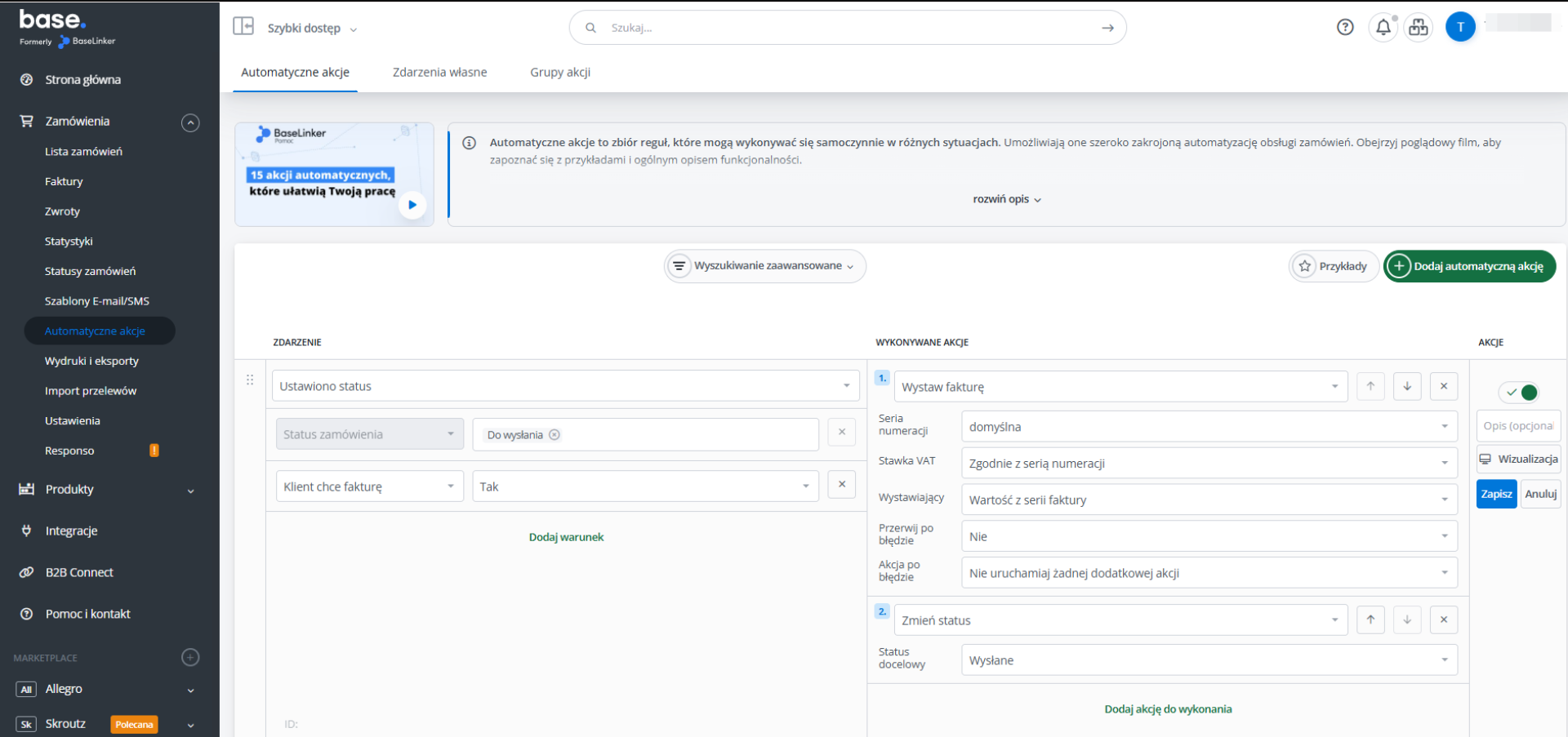Image resolution: width=1568 pixels, height=737 pixels.
Task: Open the Seria numeracji dropdown
Action: [x=1209, y=427]
